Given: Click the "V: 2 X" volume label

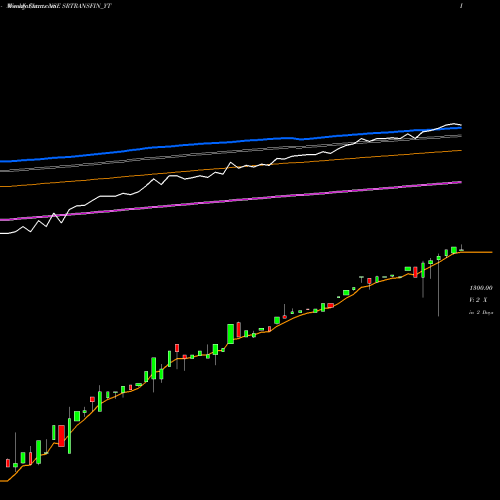Looking at the screenshot, I should (478, 300).
